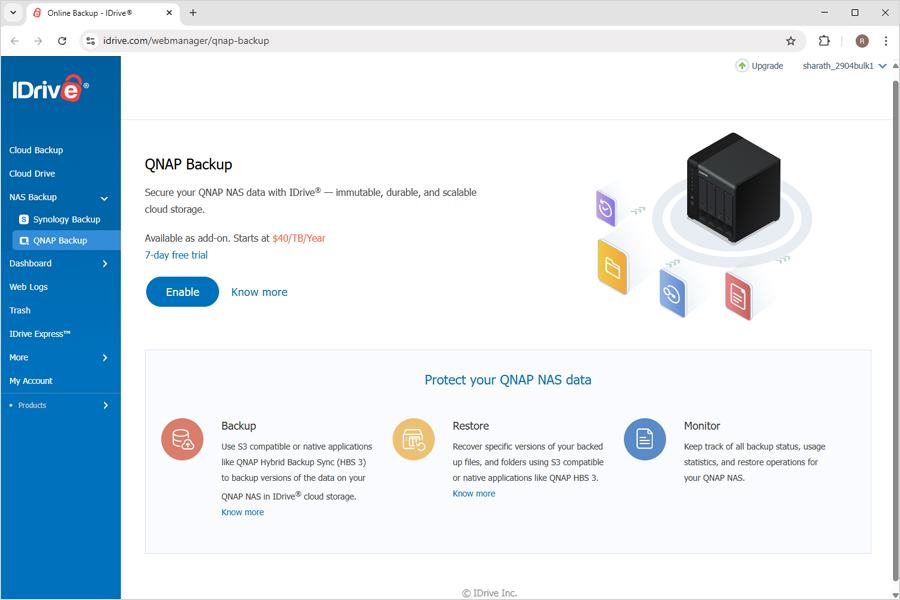Click the QNAP NAS device illustration
Screen dimensions: 900x600
point(734,188)
